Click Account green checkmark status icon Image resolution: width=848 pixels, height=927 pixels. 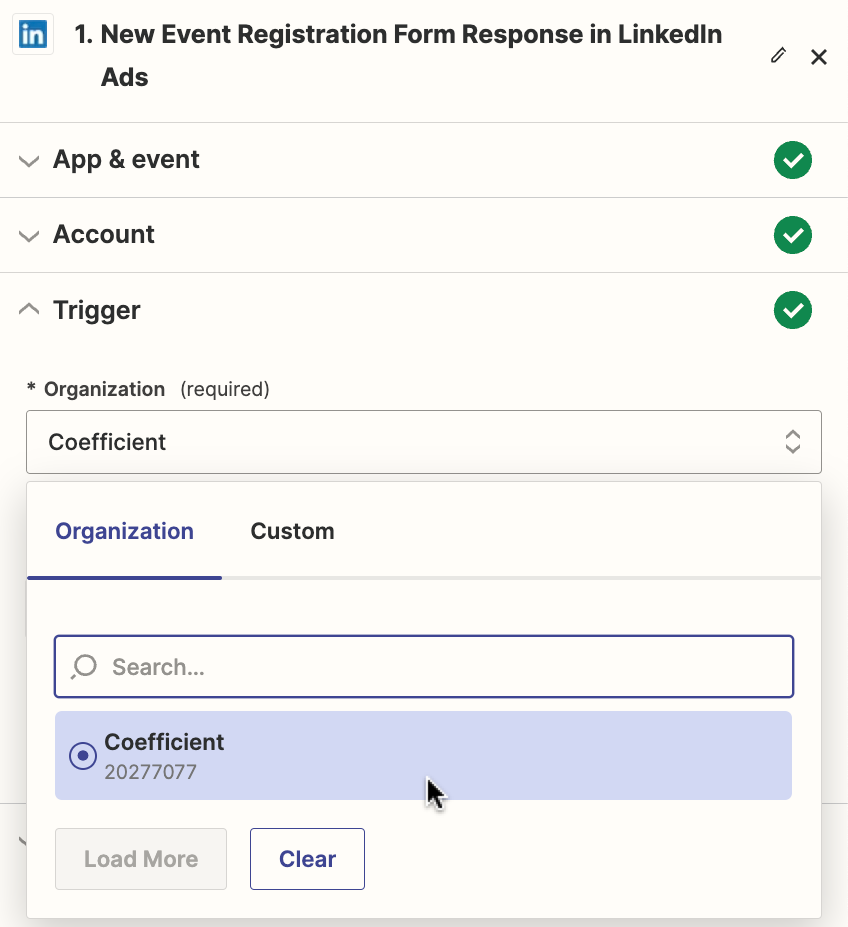tap(792, 235)
